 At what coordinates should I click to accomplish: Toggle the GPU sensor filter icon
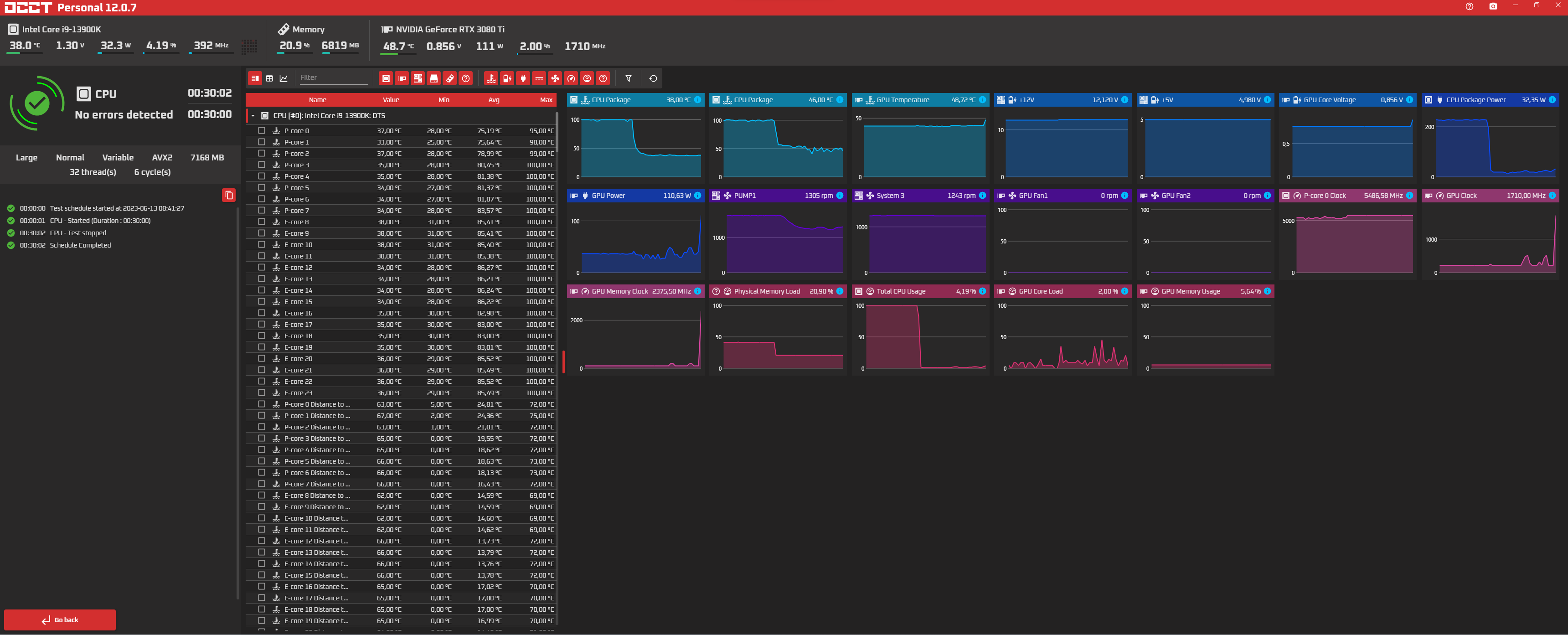[x=402, y=78]
